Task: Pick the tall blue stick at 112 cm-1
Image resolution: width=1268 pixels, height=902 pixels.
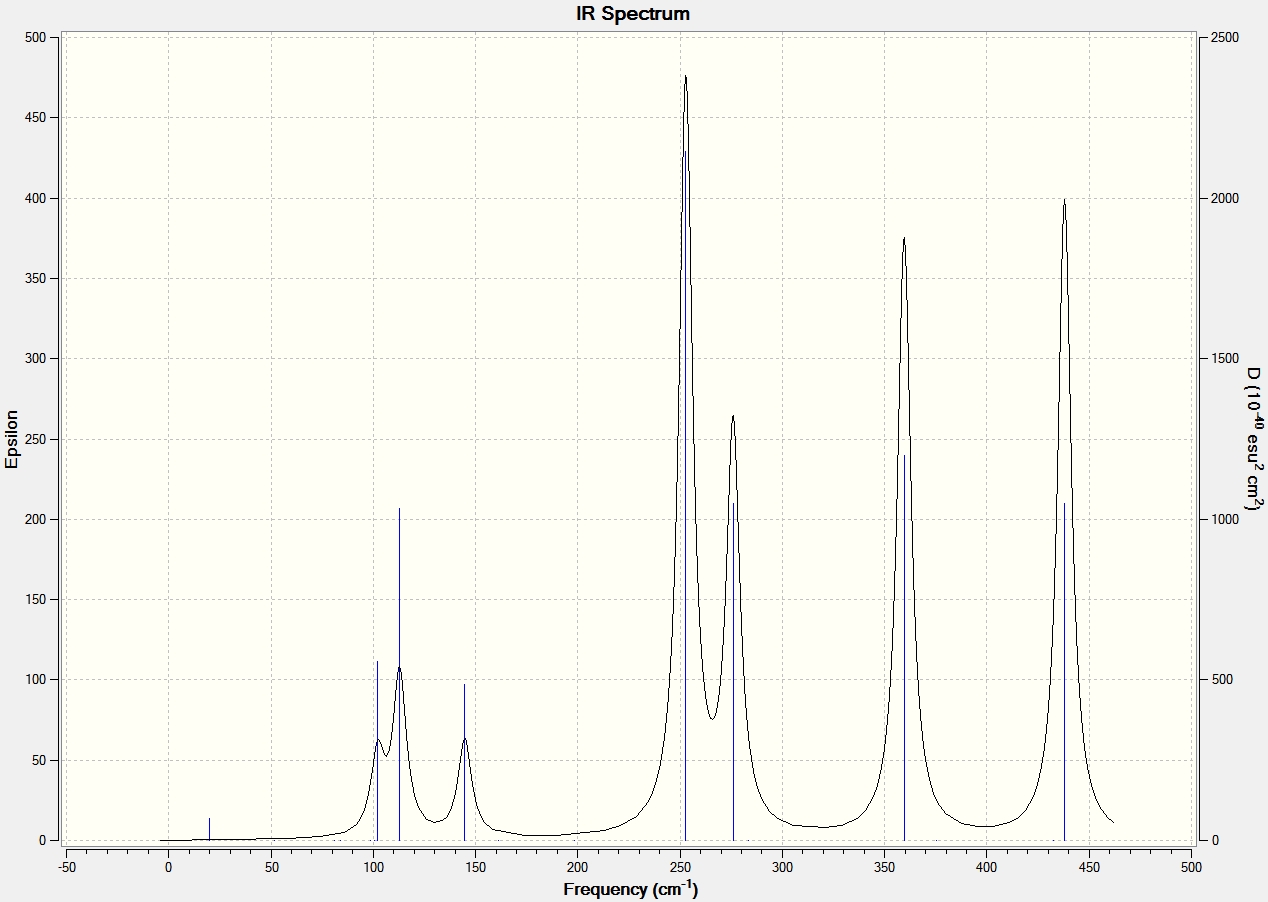Action: click(399, 674)
